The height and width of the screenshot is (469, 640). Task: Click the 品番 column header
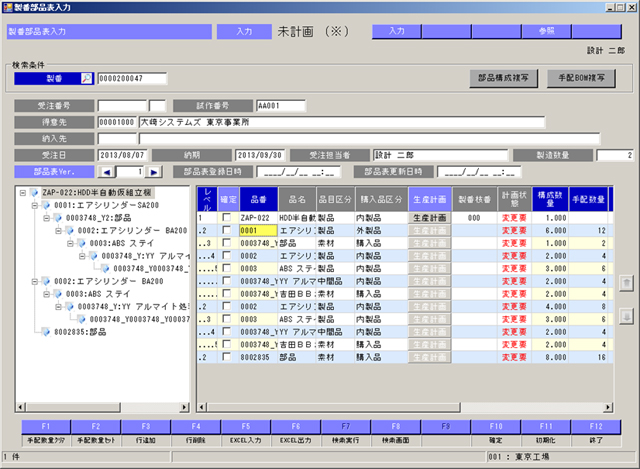pyautogui.click(x=259, y=199)
